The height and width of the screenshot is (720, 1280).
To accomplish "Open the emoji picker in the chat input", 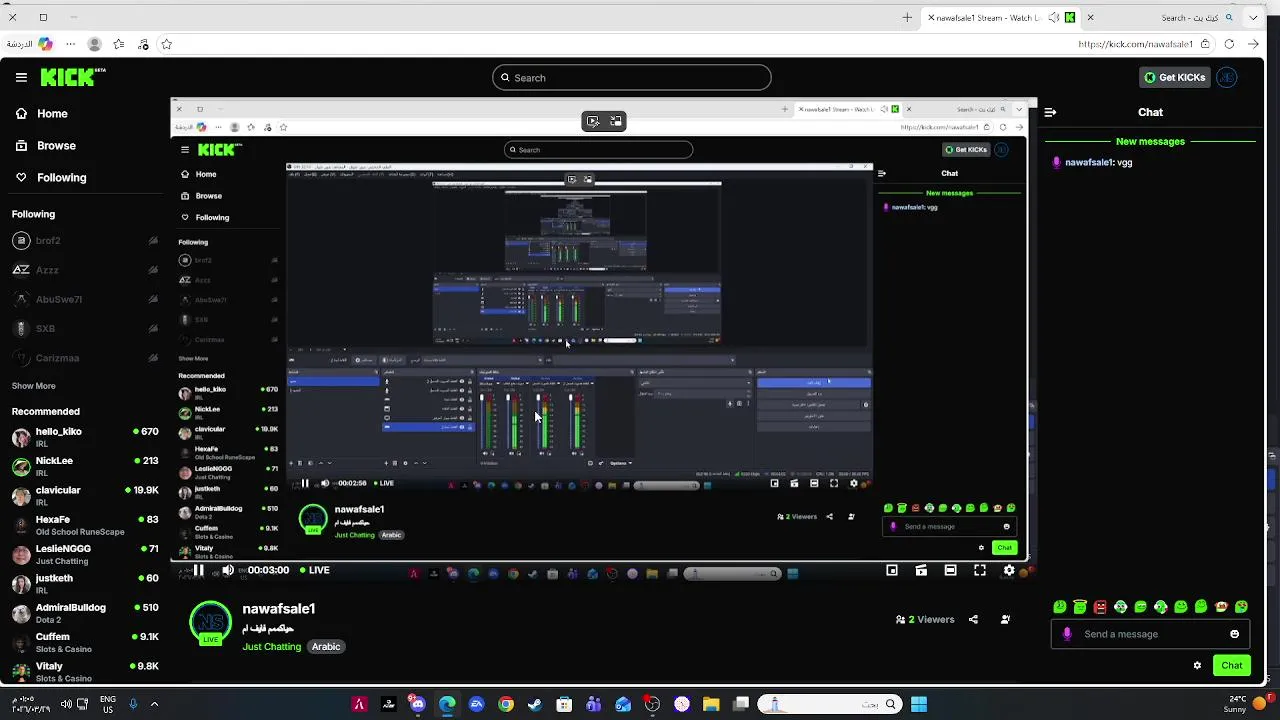I will pyautogui.click(x=1234, y=634).
